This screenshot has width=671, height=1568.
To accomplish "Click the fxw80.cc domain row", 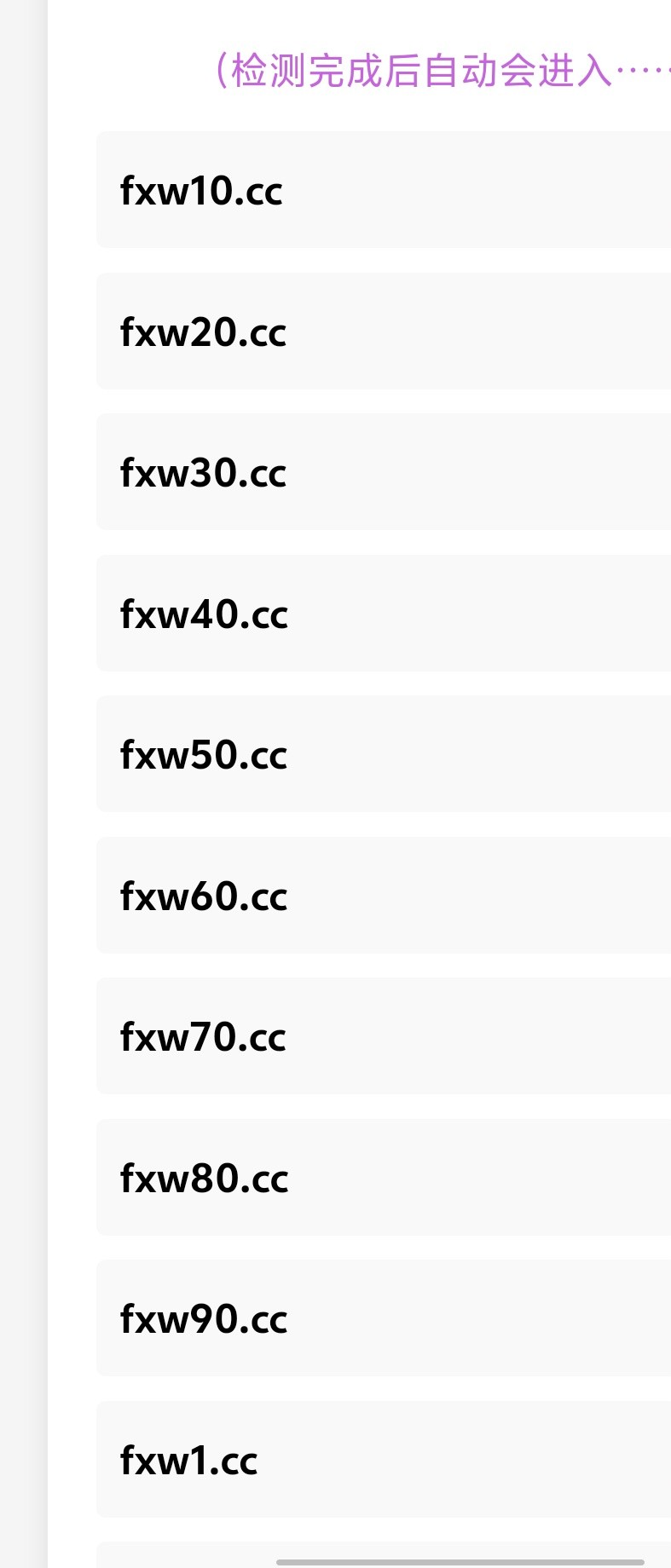I will 384,1177.
